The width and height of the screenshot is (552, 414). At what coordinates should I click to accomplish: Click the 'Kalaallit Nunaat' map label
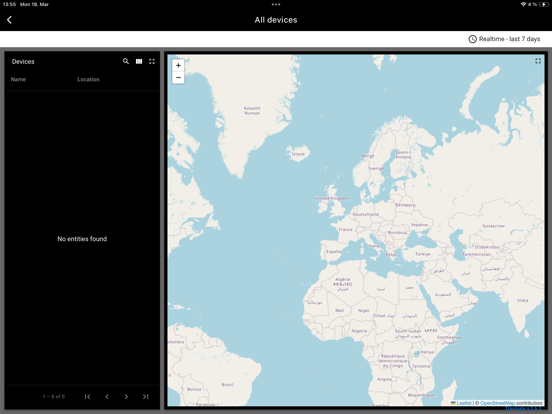252,111
